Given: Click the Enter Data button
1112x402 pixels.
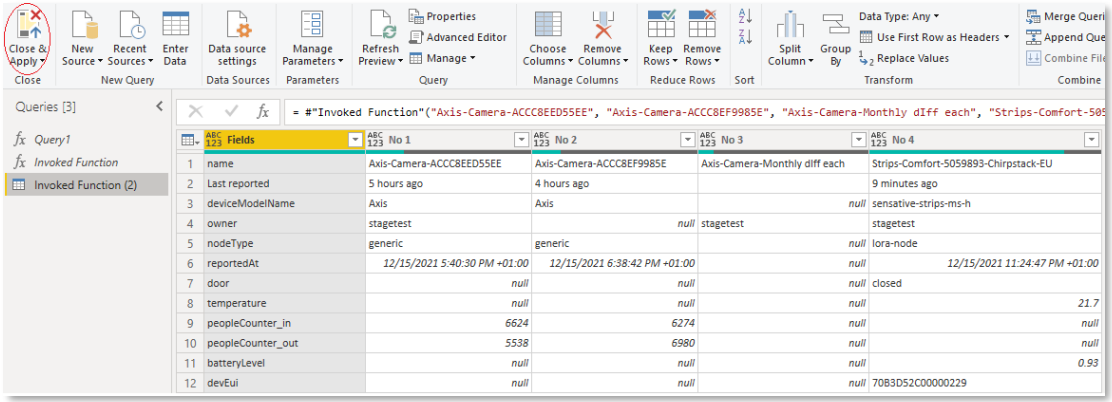Looking at the screenshot, I should tap(175, 38).
